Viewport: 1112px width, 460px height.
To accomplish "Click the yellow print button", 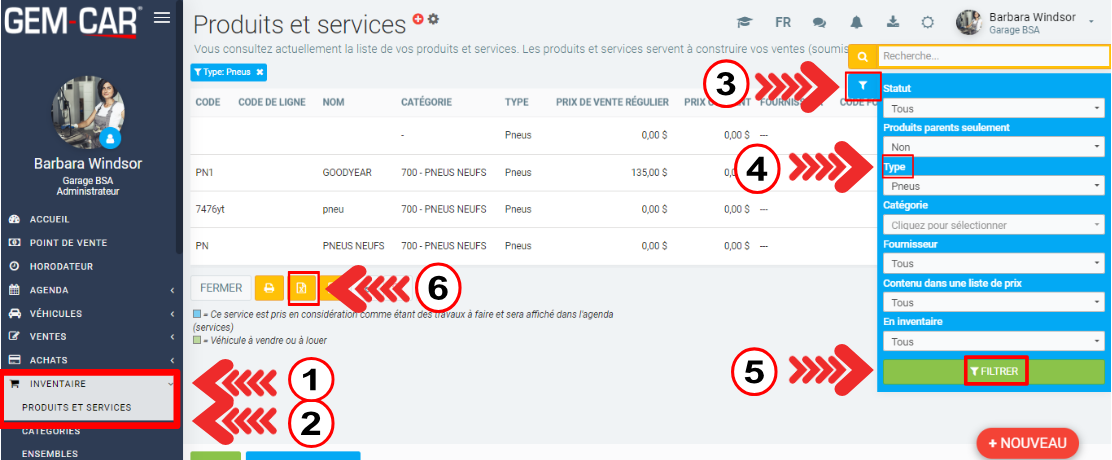I will [268, 288].
